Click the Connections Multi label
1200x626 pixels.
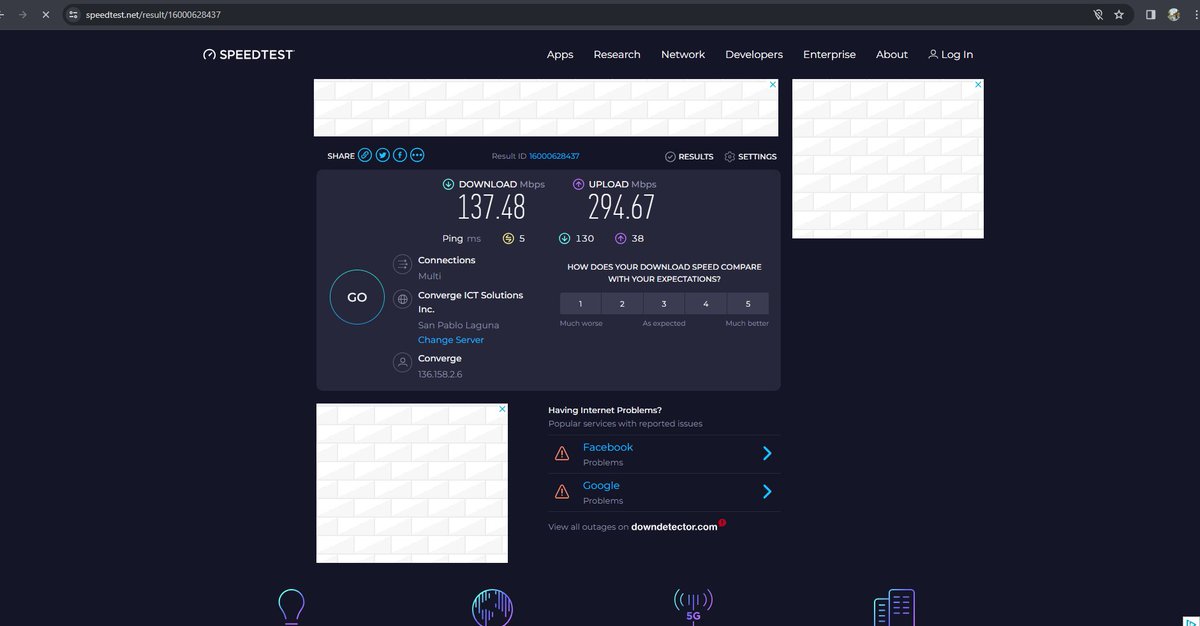(429, 276)
